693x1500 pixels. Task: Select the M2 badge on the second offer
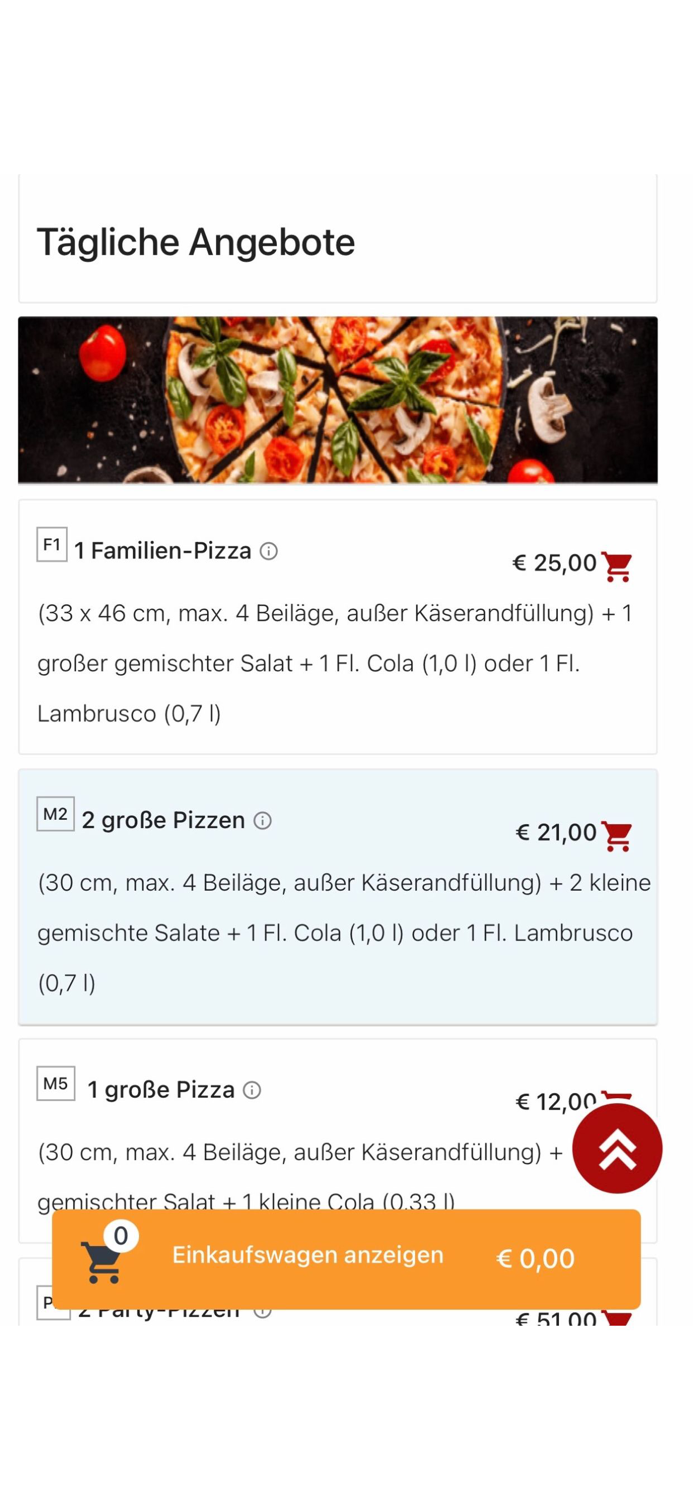(x=55, y=814)
